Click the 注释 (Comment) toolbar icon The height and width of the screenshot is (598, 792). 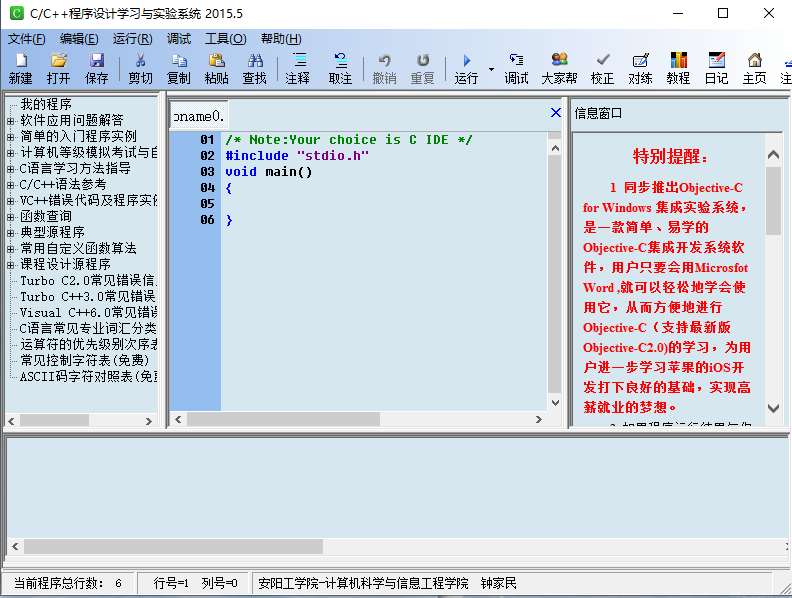click(297, 67)
